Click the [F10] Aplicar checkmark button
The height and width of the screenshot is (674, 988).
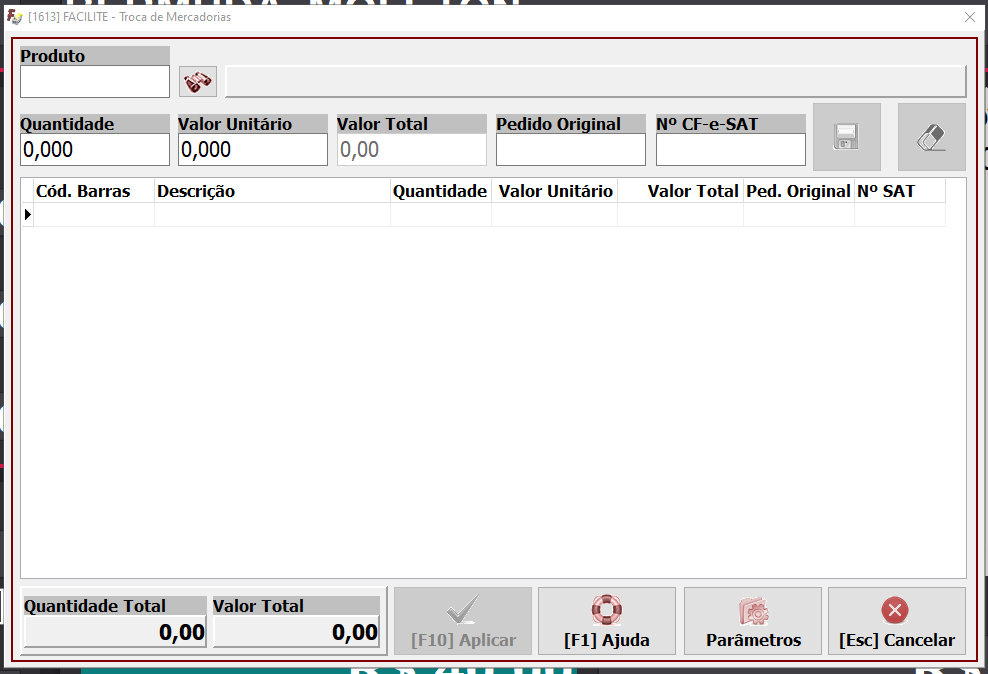coord(463,621)
